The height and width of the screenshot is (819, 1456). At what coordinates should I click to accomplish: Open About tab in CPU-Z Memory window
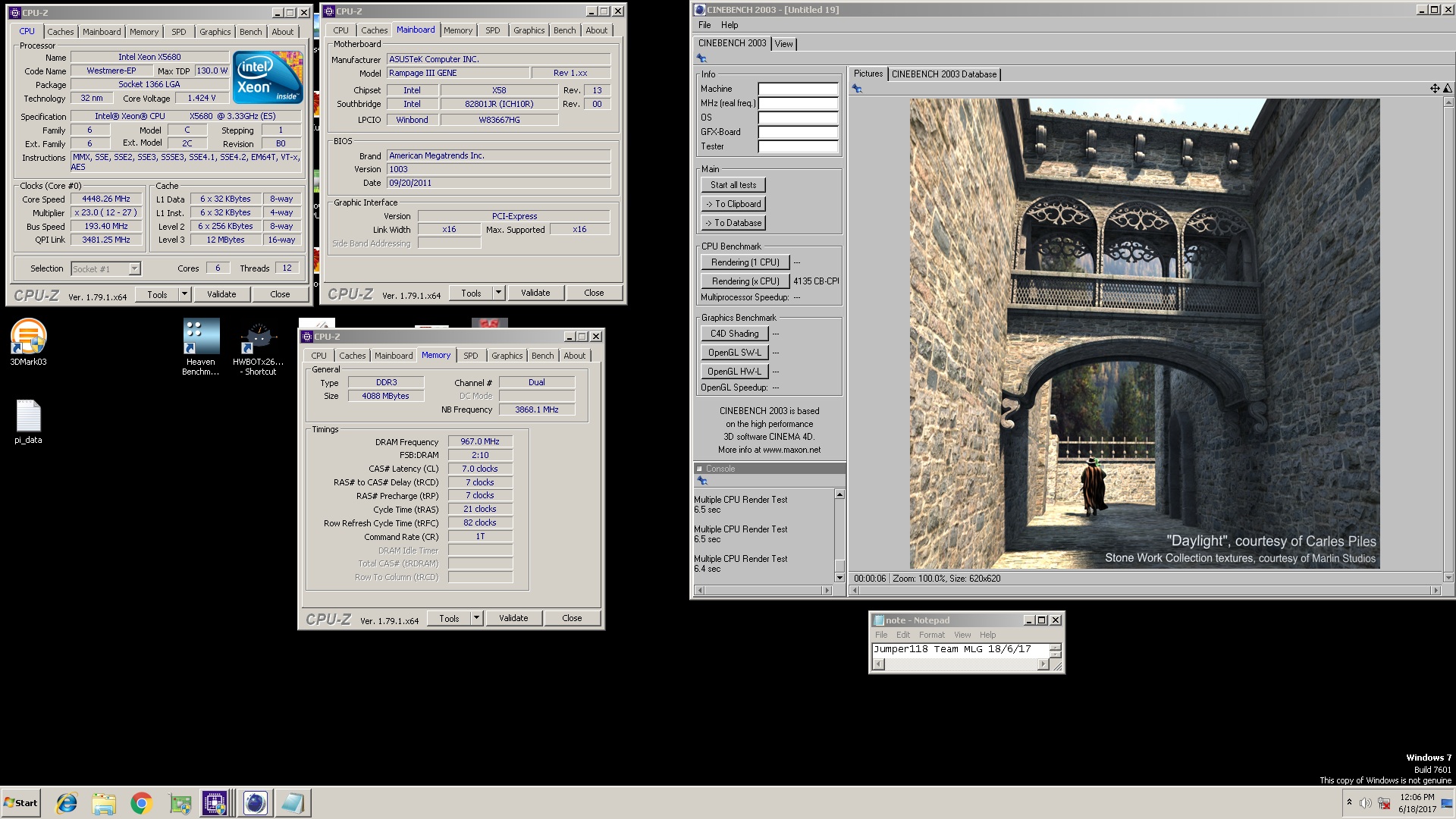[574, 356]
